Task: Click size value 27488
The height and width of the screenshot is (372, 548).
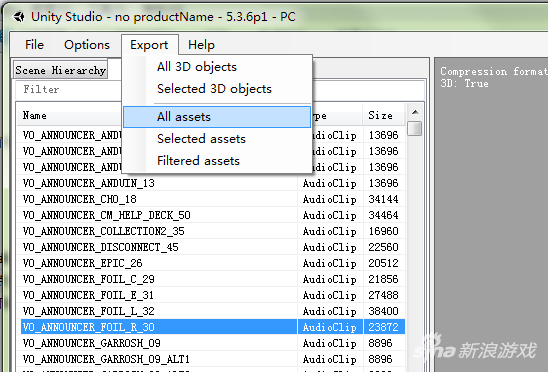Action: [383, 295]
